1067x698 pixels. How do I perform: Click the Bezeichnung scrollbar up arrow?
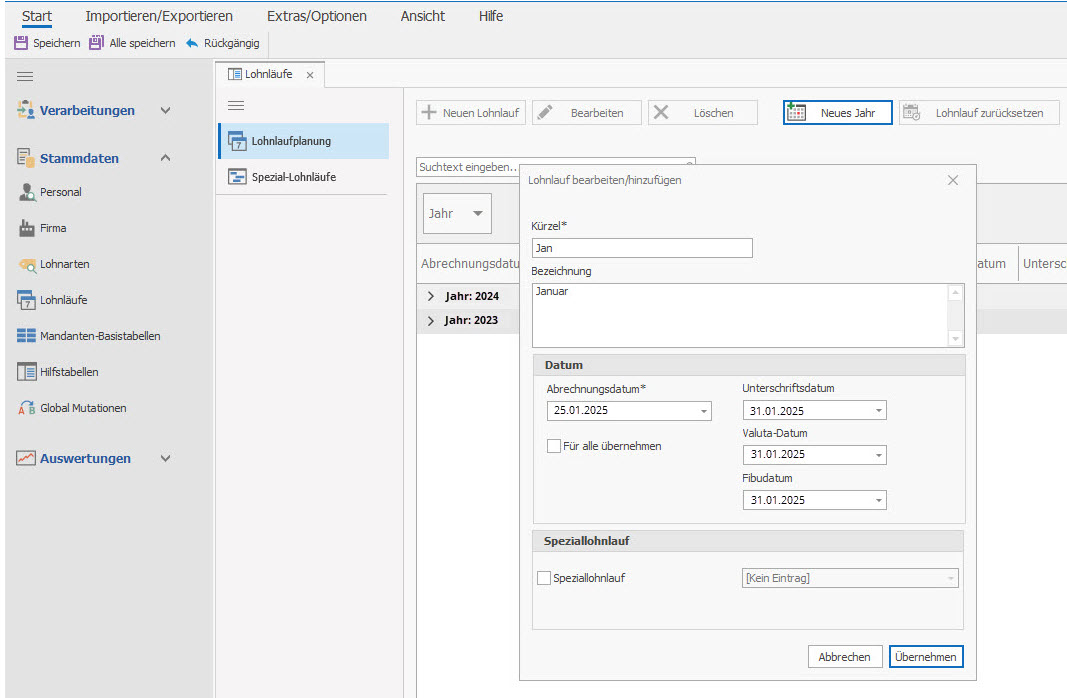coord(955,293)
